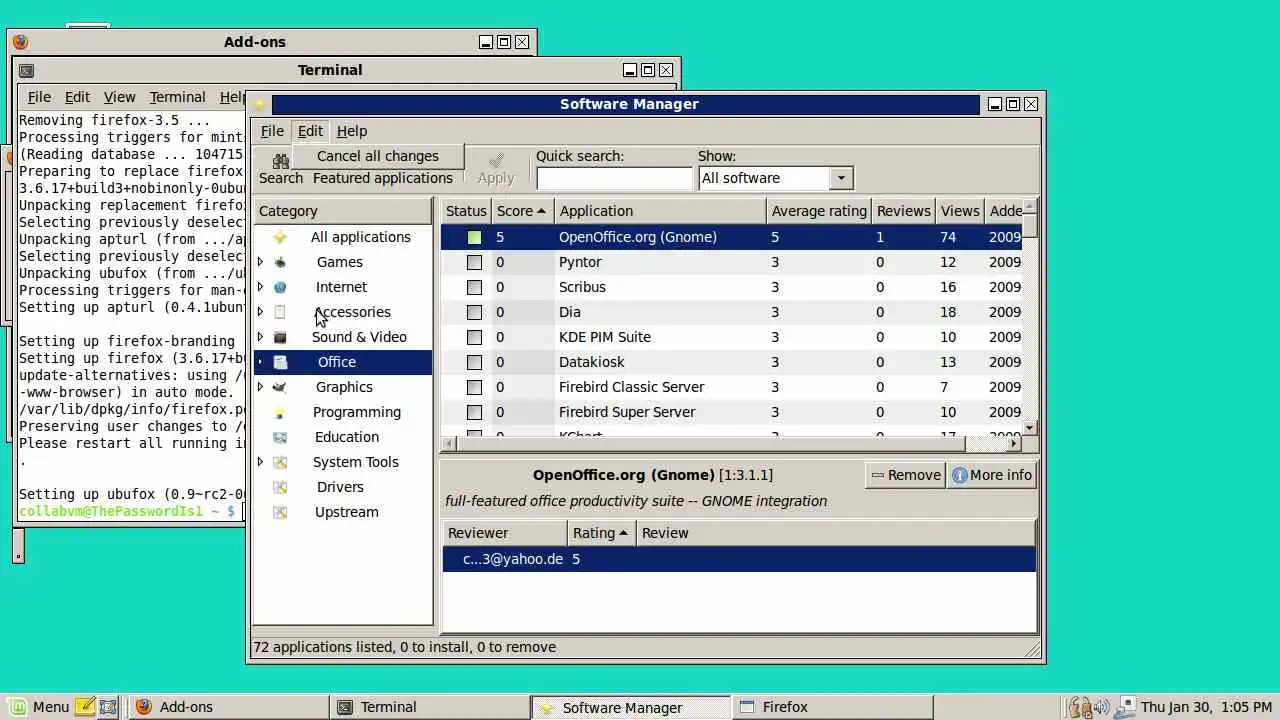Click the More info button
1280x720 pixels.
click(992, 475)
